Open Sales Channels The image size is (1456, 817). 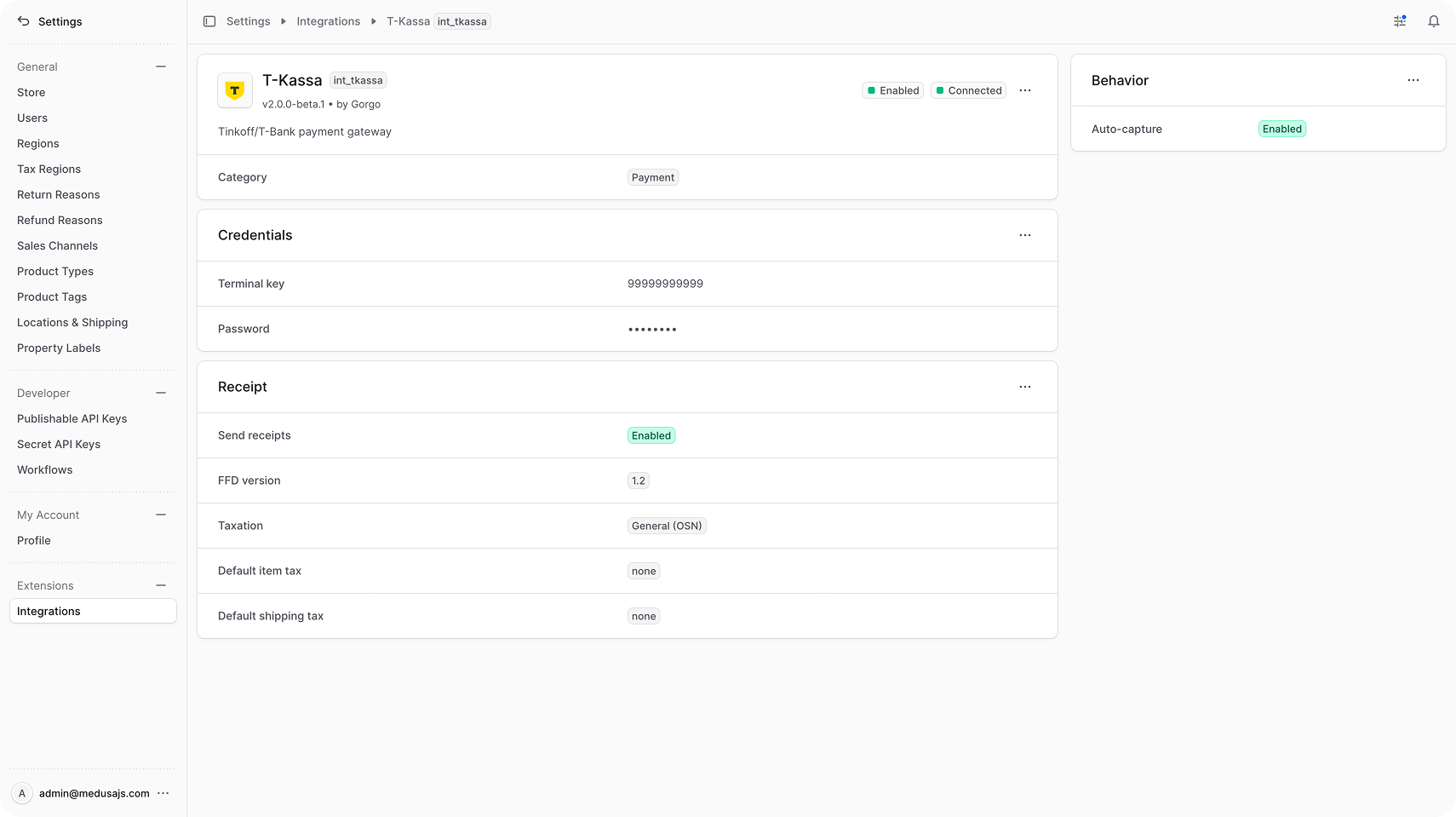93,245
